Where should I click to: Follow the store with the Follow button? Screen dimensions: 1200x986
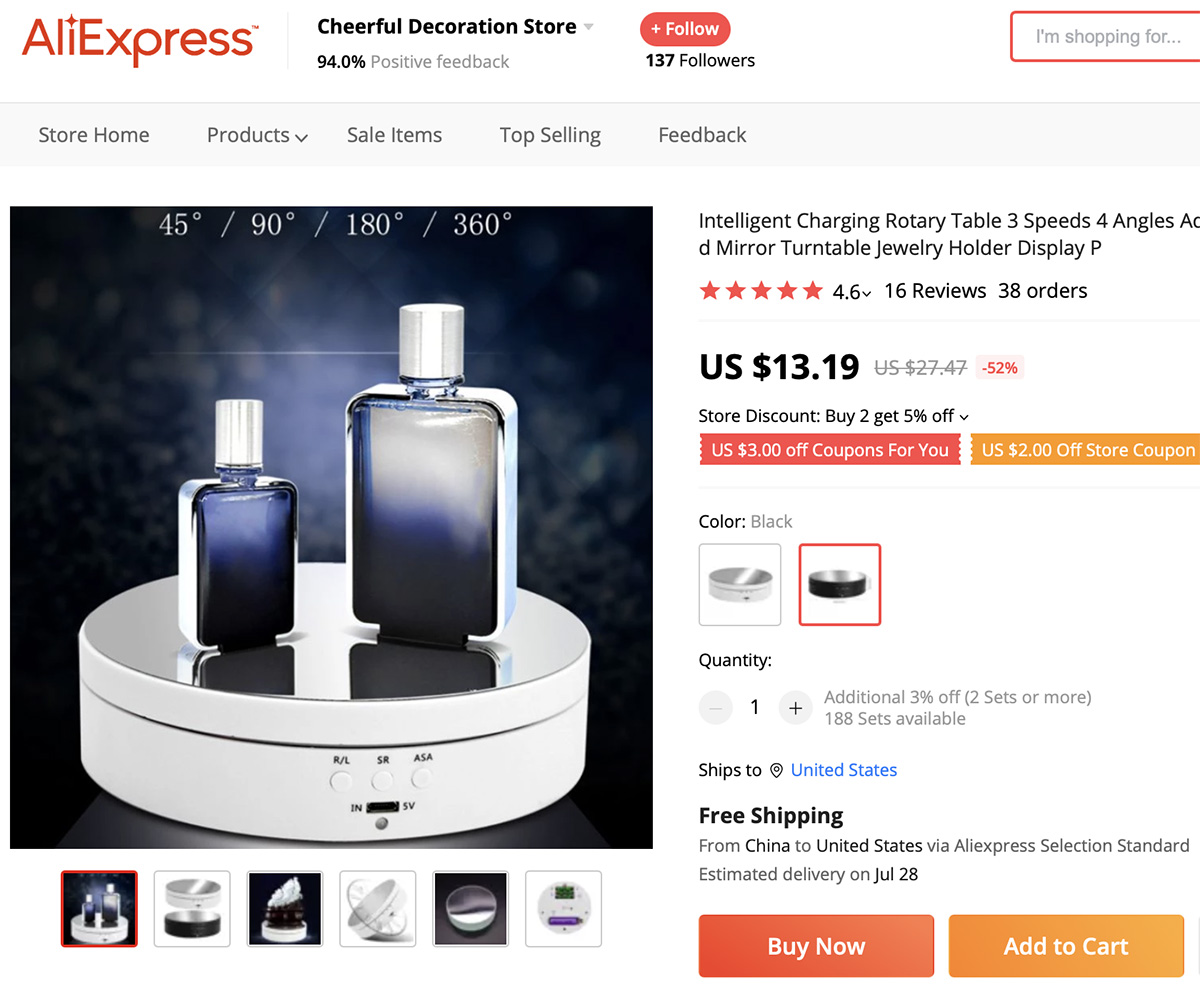pos(685,29)
